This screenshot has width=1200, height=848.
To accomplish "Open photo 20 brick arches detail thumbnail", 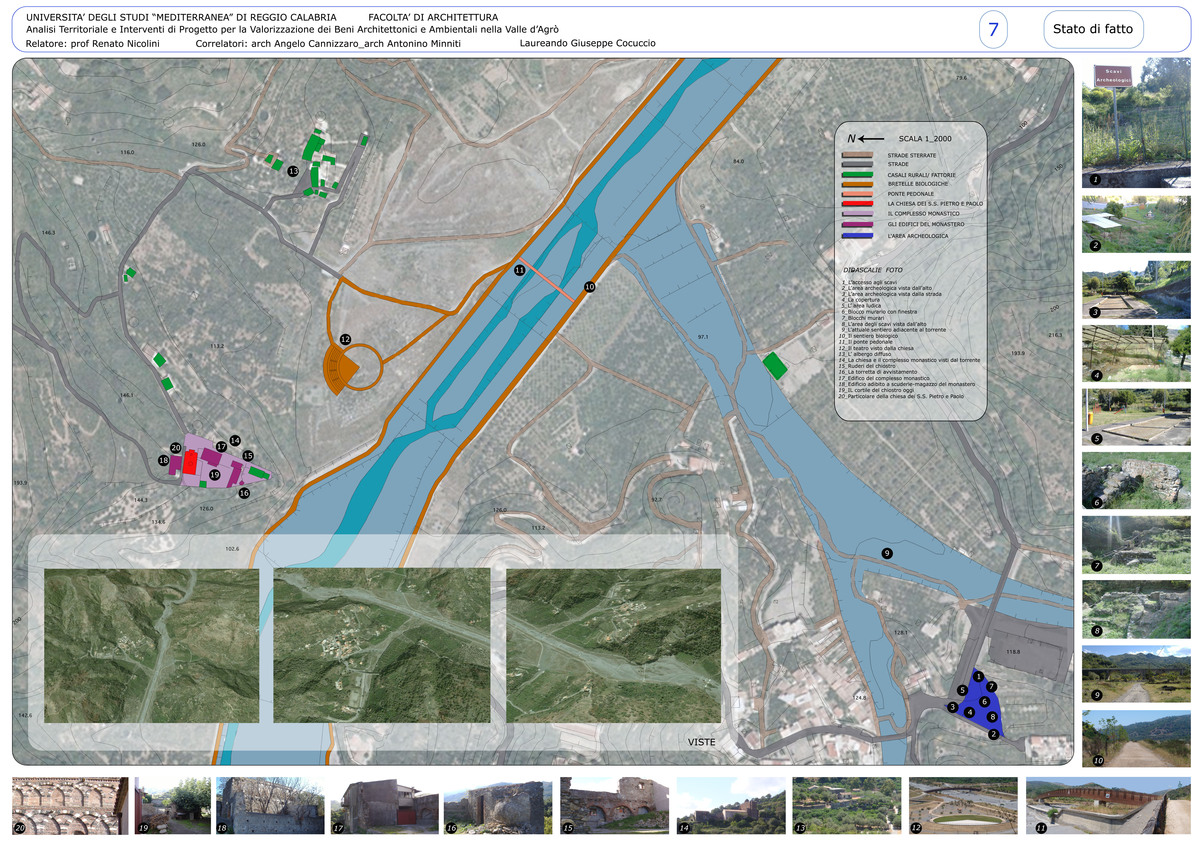I will tap(70, 806).
